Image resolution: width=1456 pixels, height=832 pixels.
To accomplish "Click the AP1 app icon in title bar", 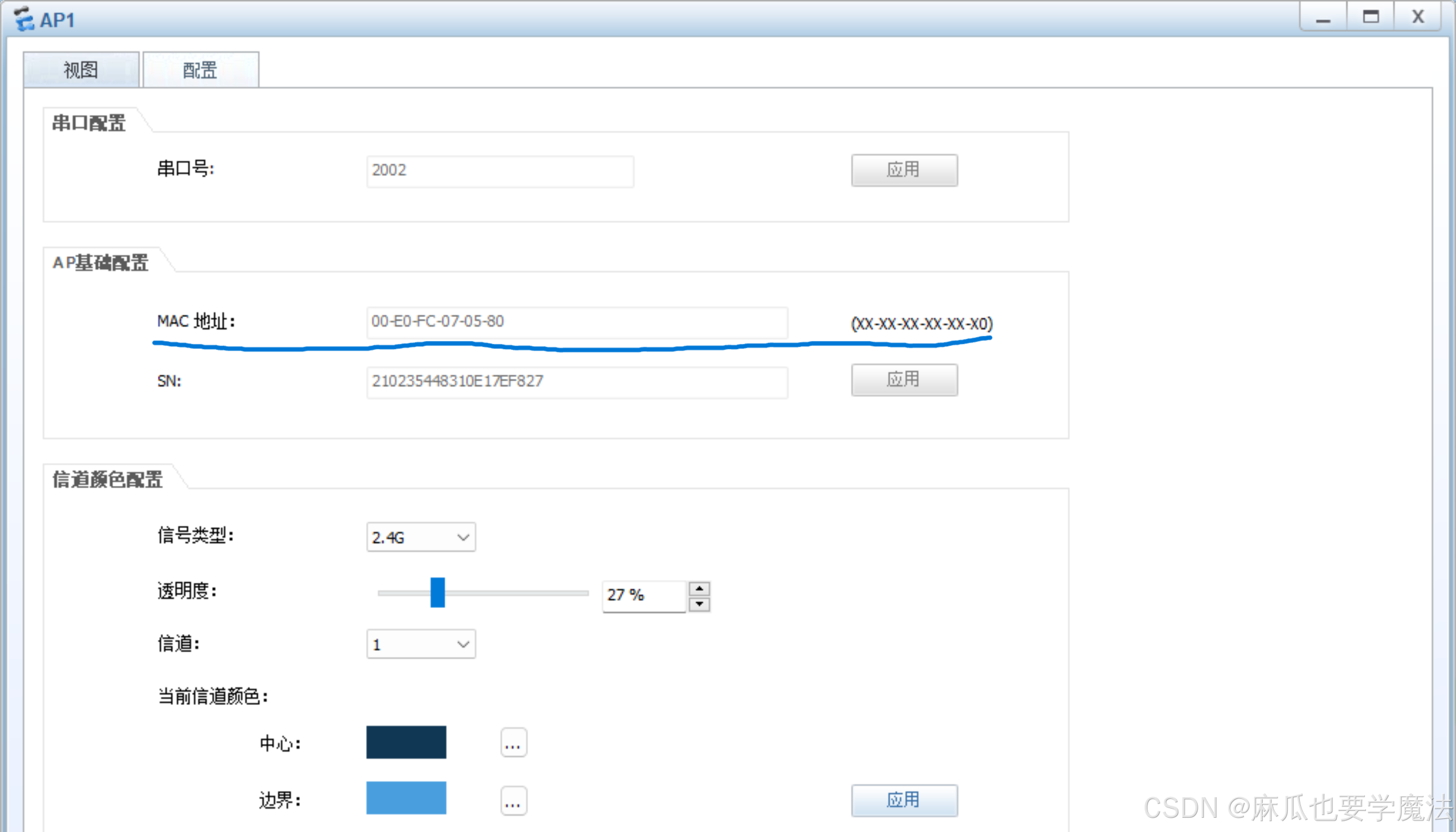I will (24, 19).
